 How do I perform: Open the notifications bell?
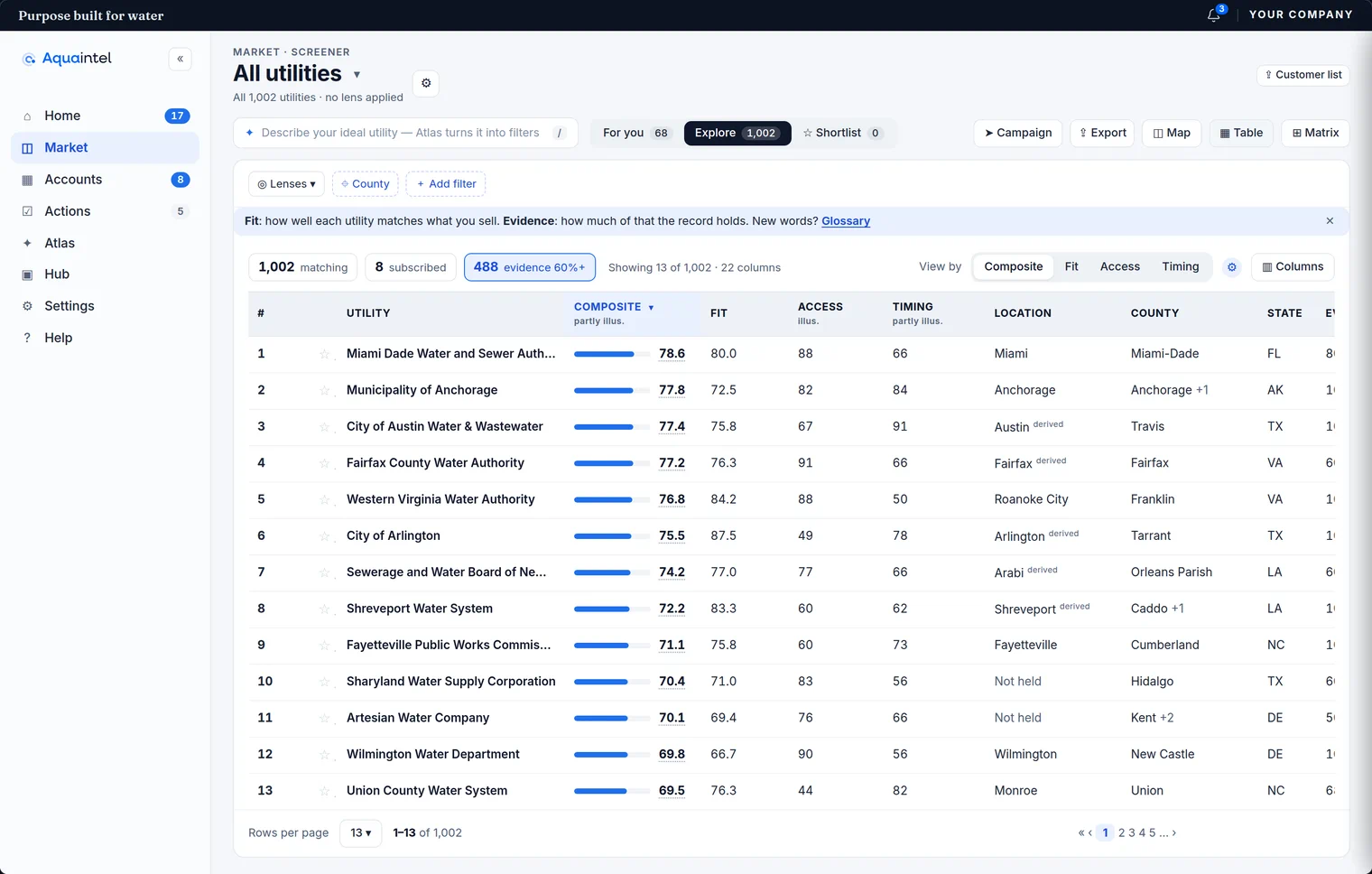pyautogui.click(x=1214, y=14)
